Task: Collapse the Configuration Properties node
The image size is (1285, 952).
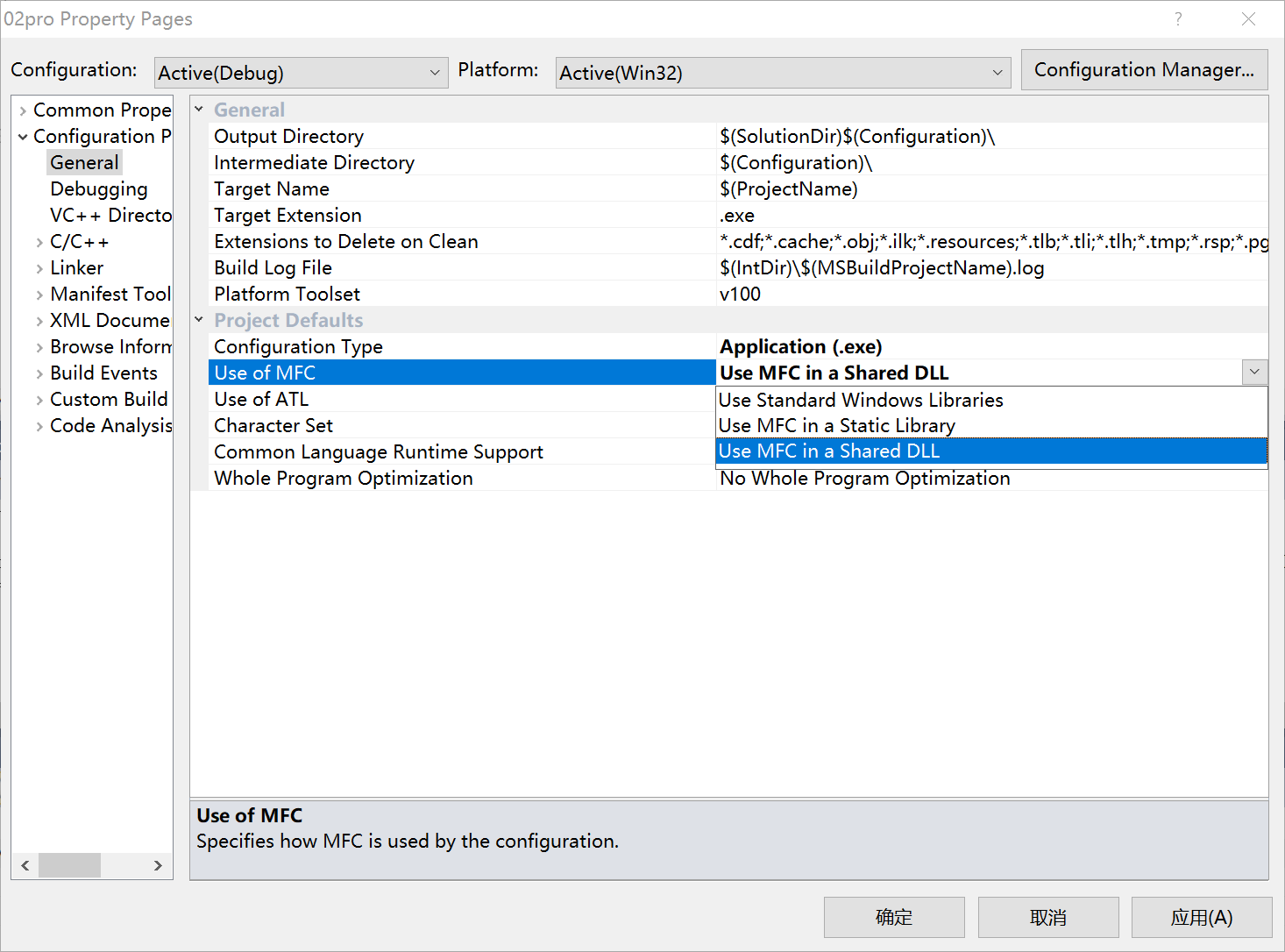Action: (x=23, y=136)
